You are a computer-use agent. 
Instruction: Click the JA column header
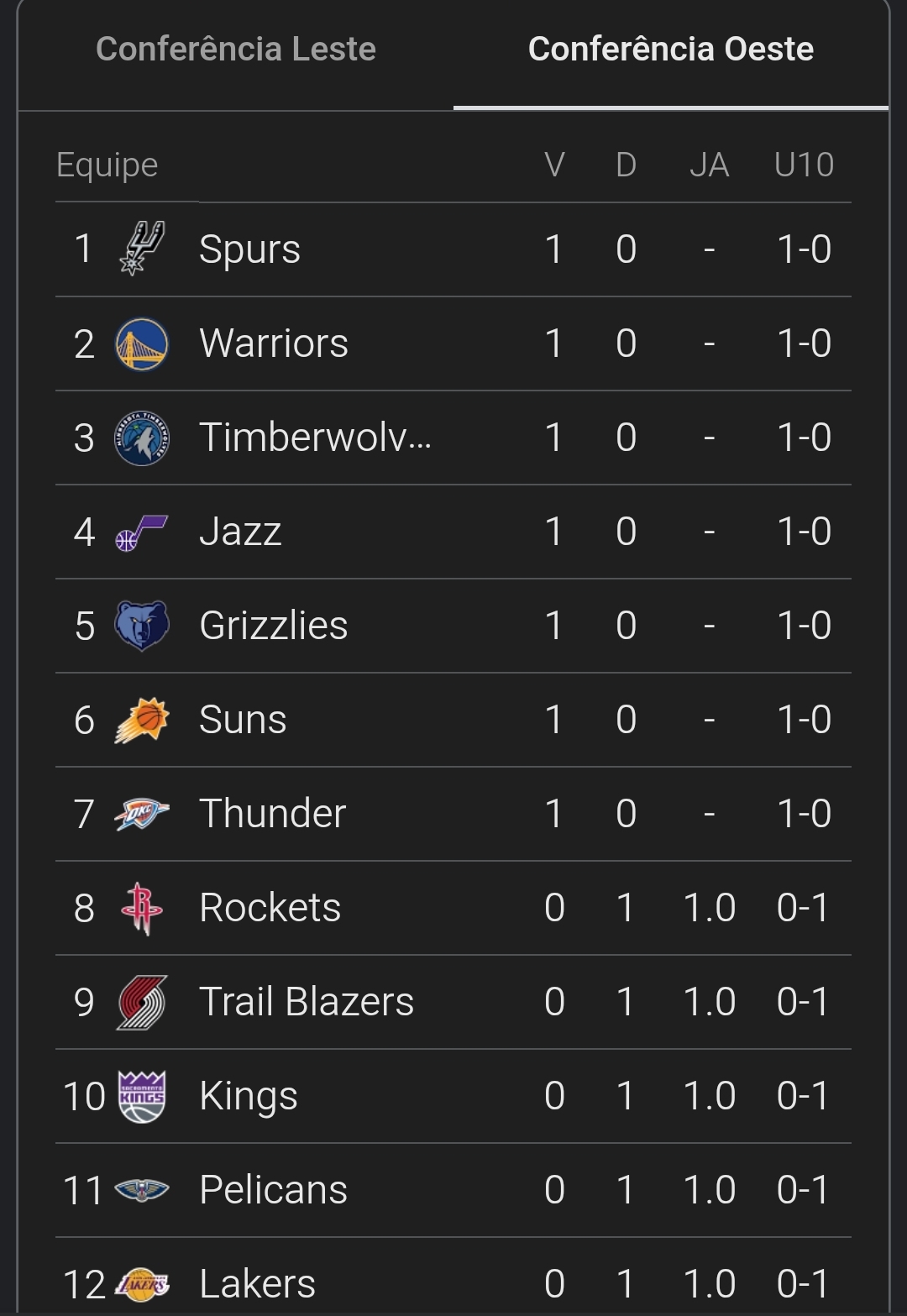[x=709, y=165]
